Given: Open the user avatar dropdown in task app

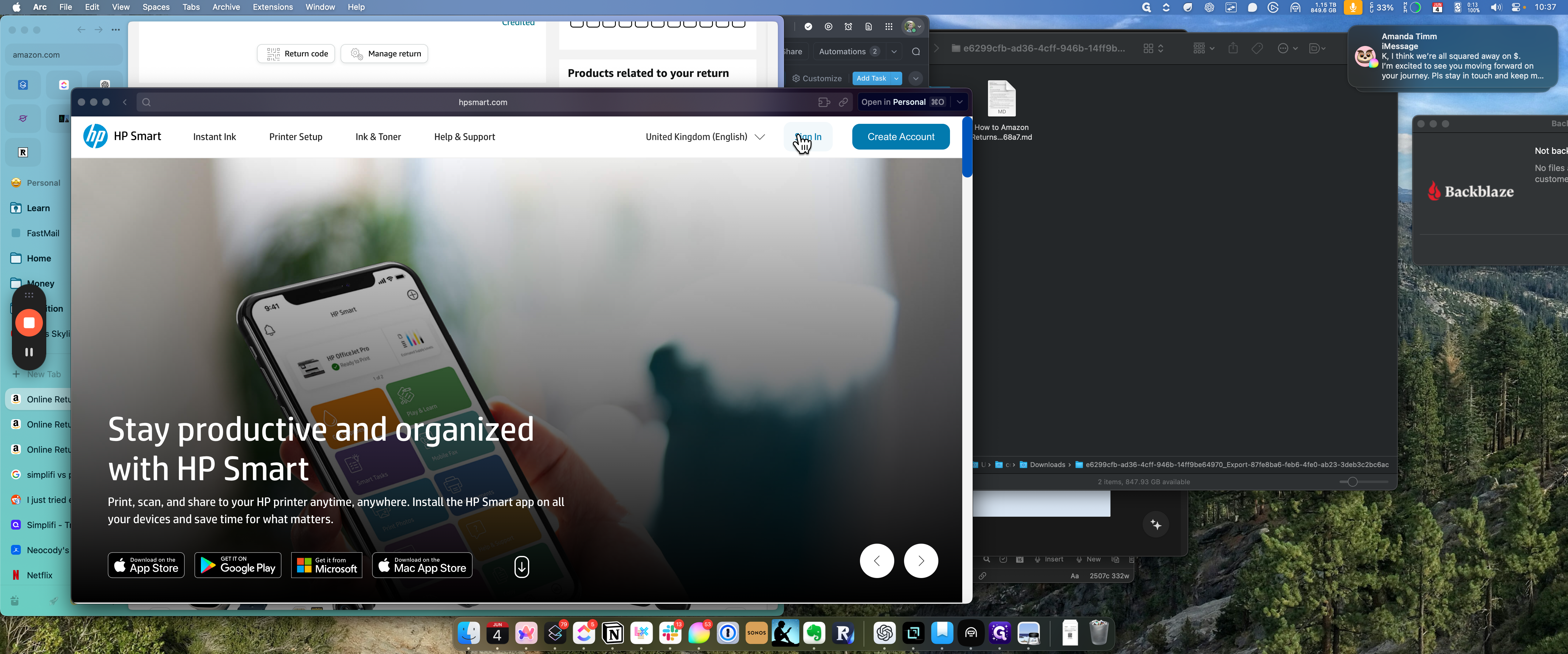Looking at the screenshot, I should tap(912, 27).
